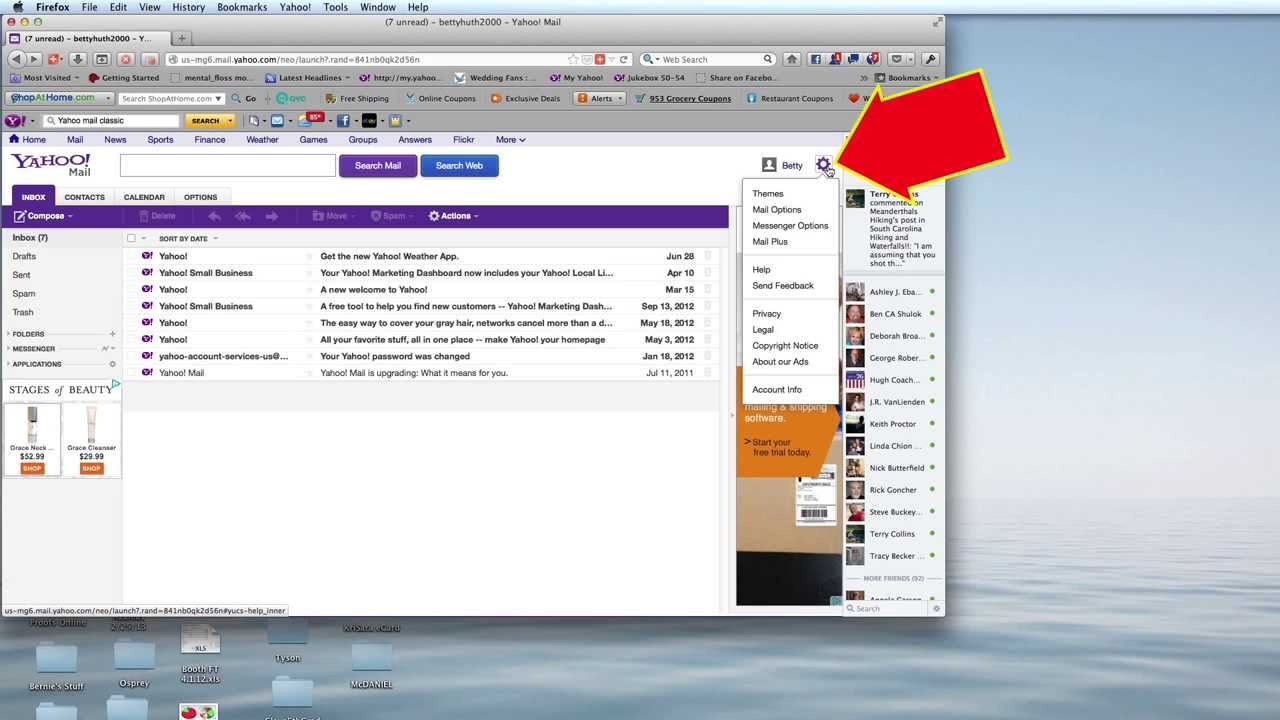Click the Facebook friend requests icon
Screen dimensions: 1280x720
point(836,59)
